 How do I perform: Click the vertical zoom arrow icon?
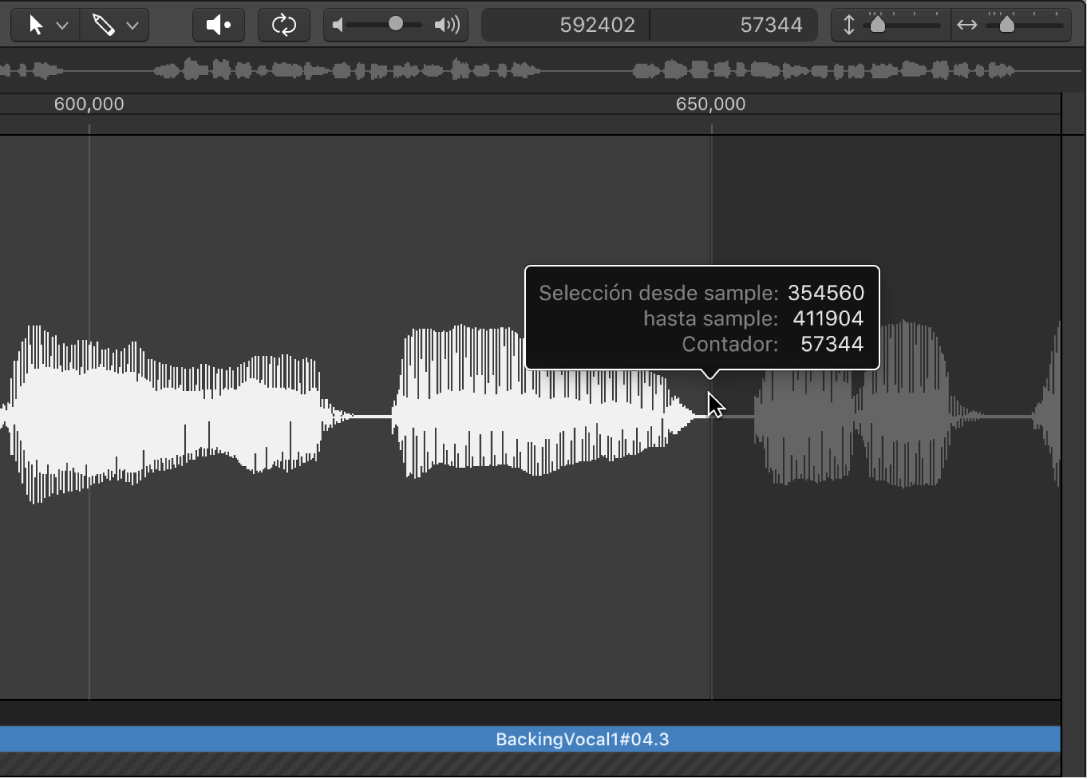tap(849, 25)
